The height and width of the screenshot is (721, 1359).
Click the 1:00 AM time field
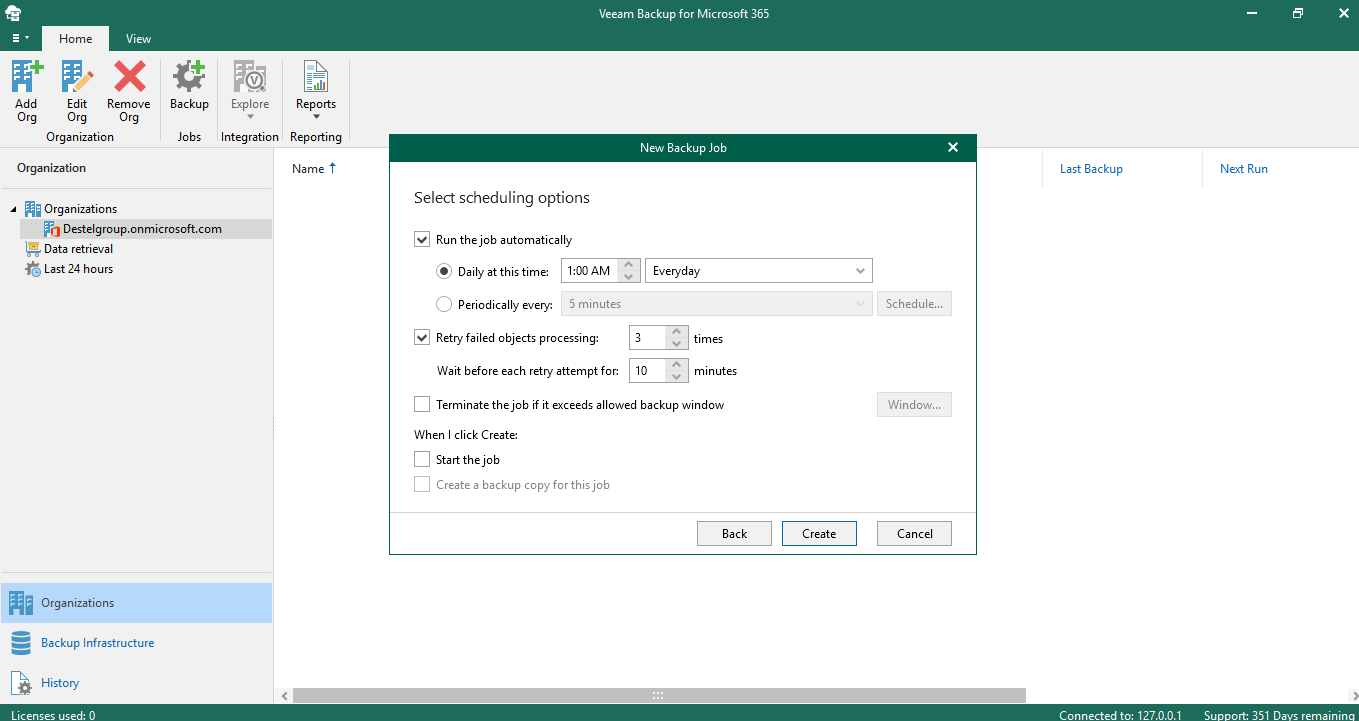(591, 271)
